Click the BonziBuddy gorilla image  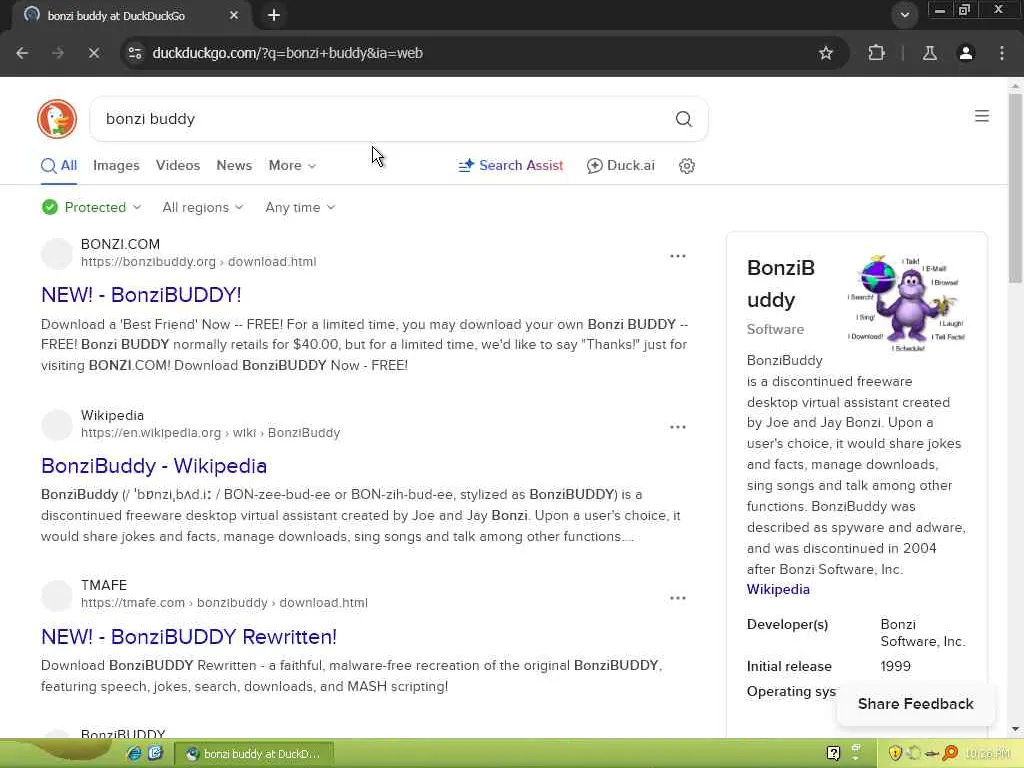(906, 302)
